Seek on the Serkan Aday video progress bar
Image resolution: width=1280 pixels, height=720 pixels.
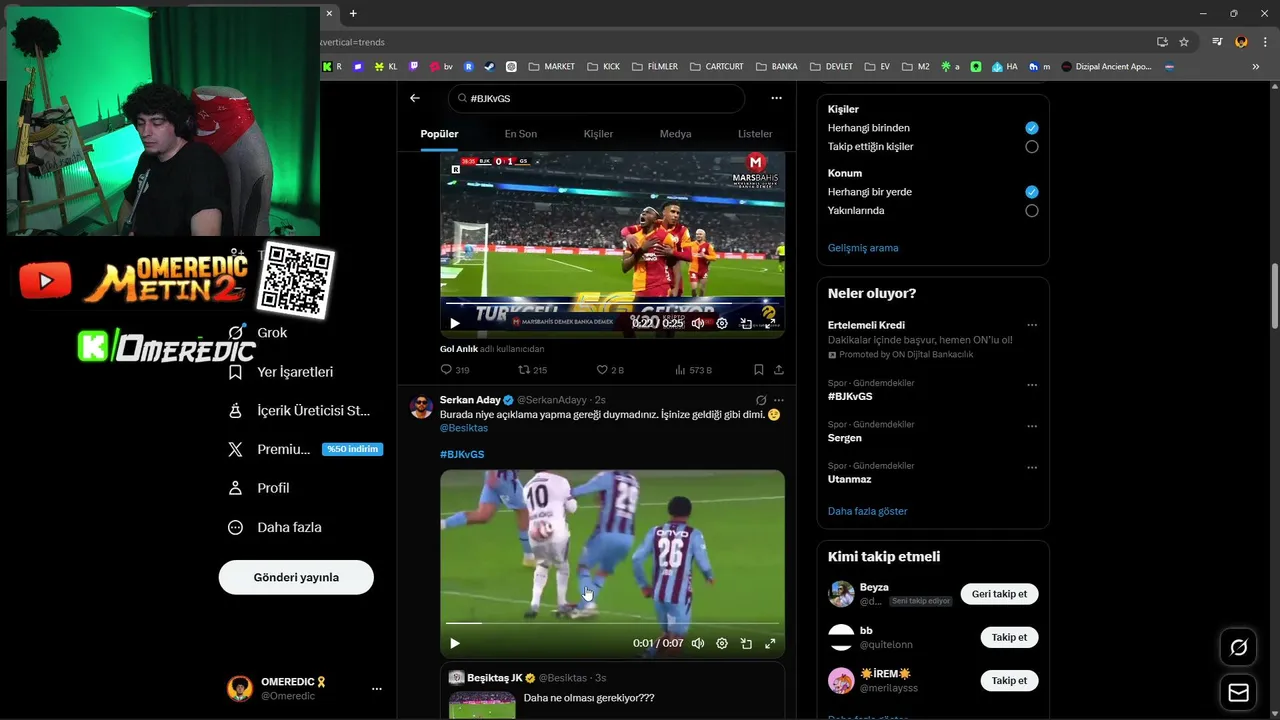pos(612,623)
